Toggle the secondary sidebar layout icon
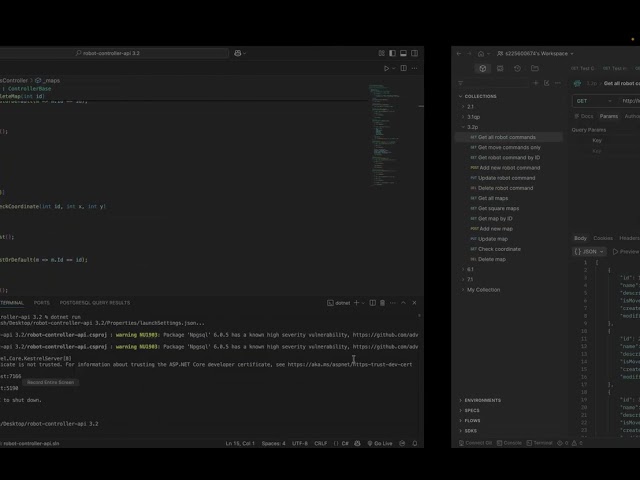Image resolution: width=640 pixels, height=480 pixels. click(x=414, y=53)
